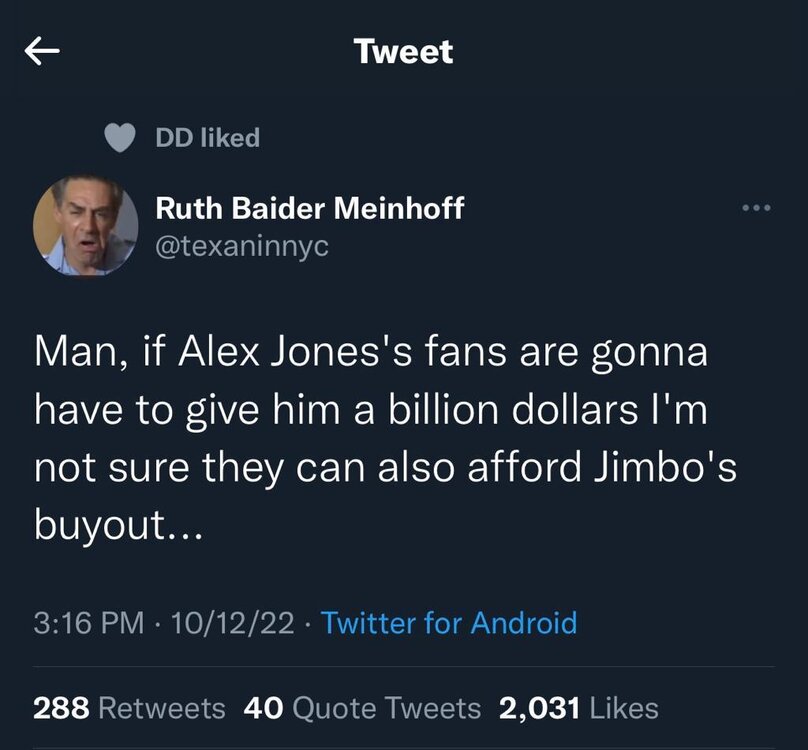Image resolution: width=808 pixels, height=750 pixels.
Task: View the 288 Retweets list
Action: 130,709
